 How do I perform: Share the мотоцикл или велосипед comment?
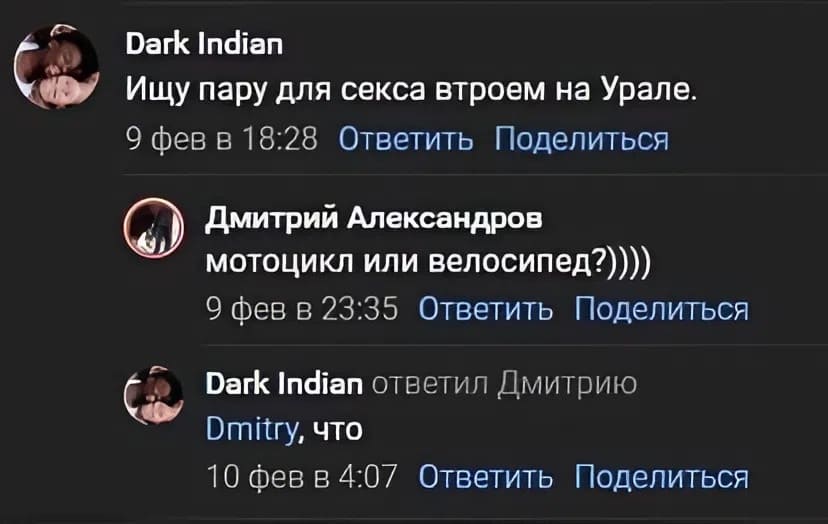point(662,308)
